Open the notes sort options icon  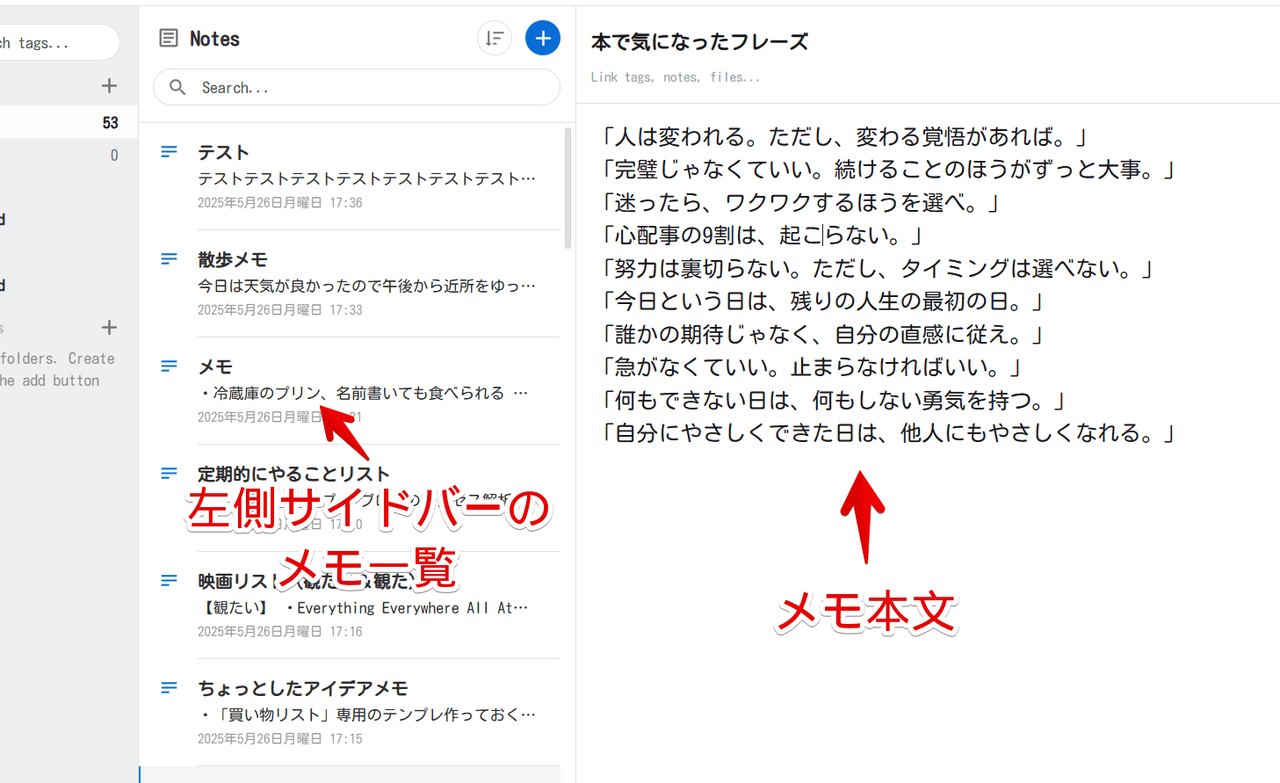click(x=494, y=38)
